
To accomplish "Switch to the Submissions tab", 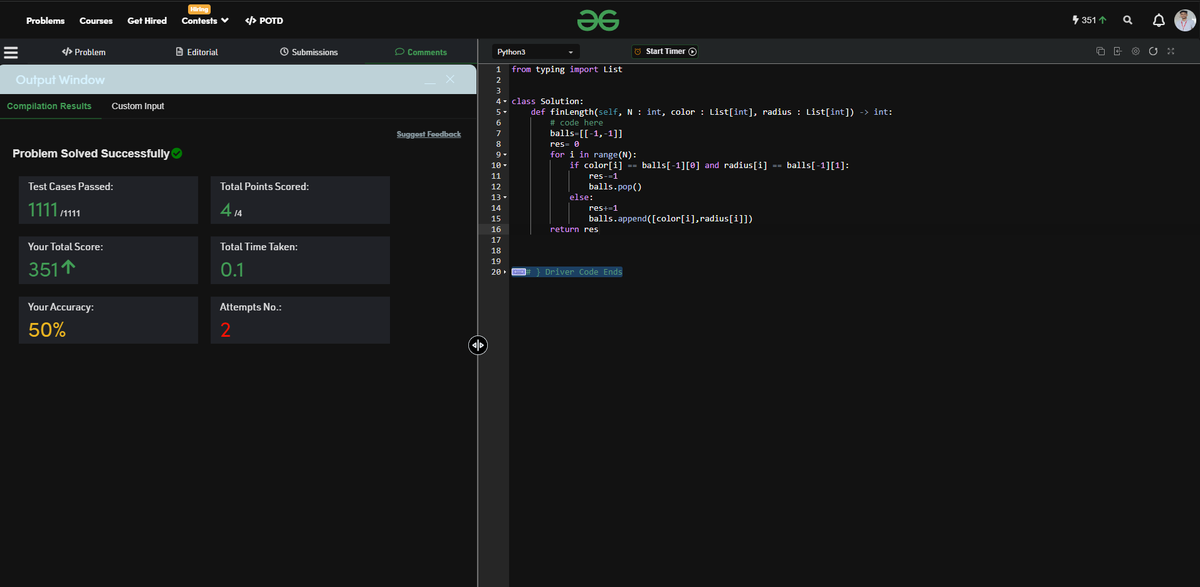I will 309,52.
